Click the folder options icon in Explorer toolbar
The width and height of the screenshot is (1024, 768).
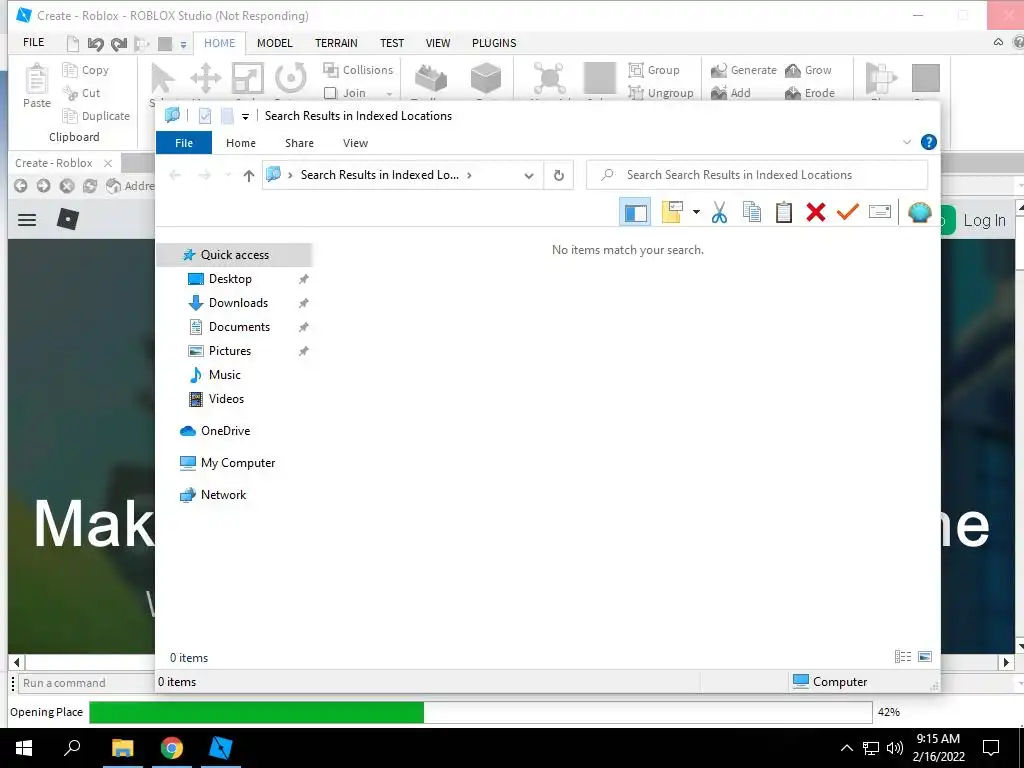(x=672, y=212)
